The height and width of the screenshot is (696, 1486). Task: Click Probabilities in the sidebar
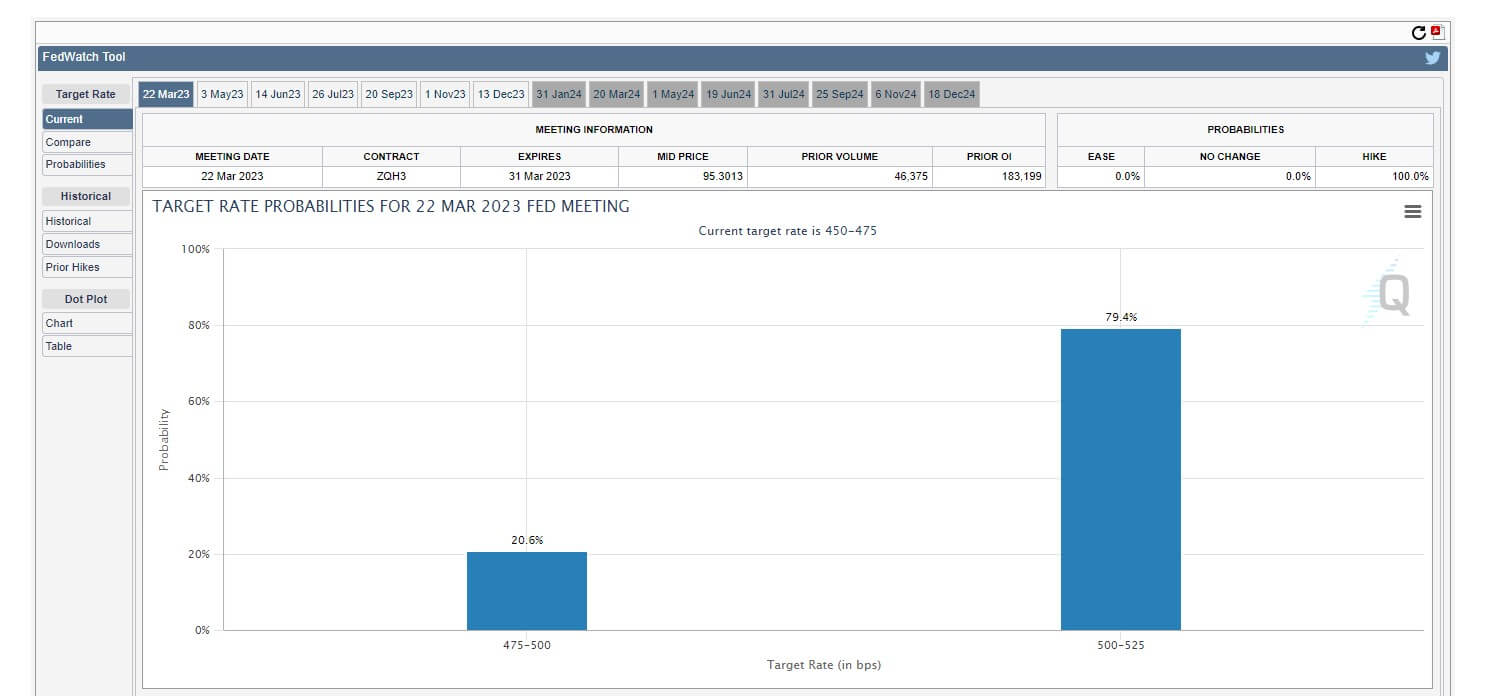86,165
